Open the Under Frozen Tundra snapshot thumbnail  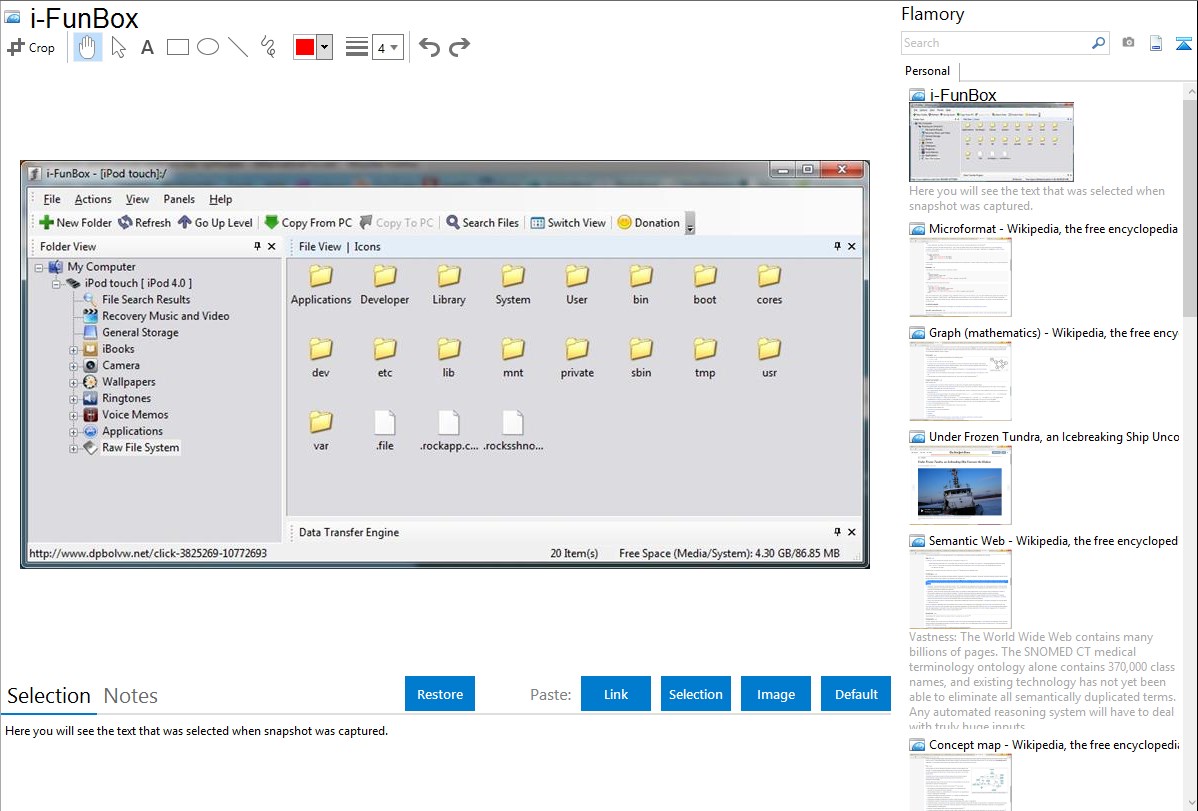960,485
